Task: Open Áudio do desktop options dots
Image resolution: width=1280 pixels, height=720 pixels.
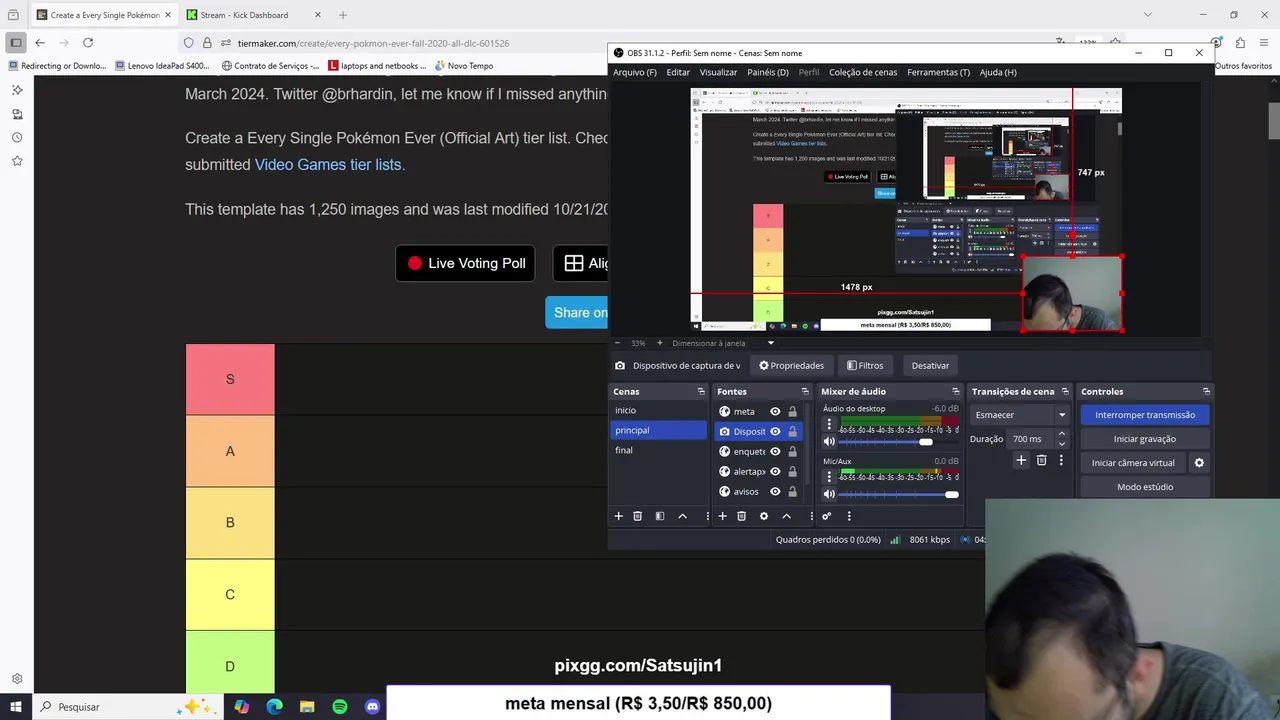Action: 829,425
